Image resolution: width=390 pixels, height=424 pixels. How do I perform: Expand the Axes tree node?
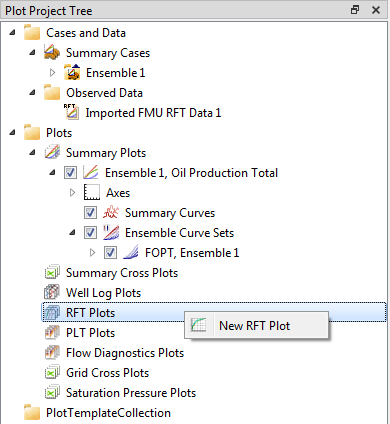(x=72, y=192)
